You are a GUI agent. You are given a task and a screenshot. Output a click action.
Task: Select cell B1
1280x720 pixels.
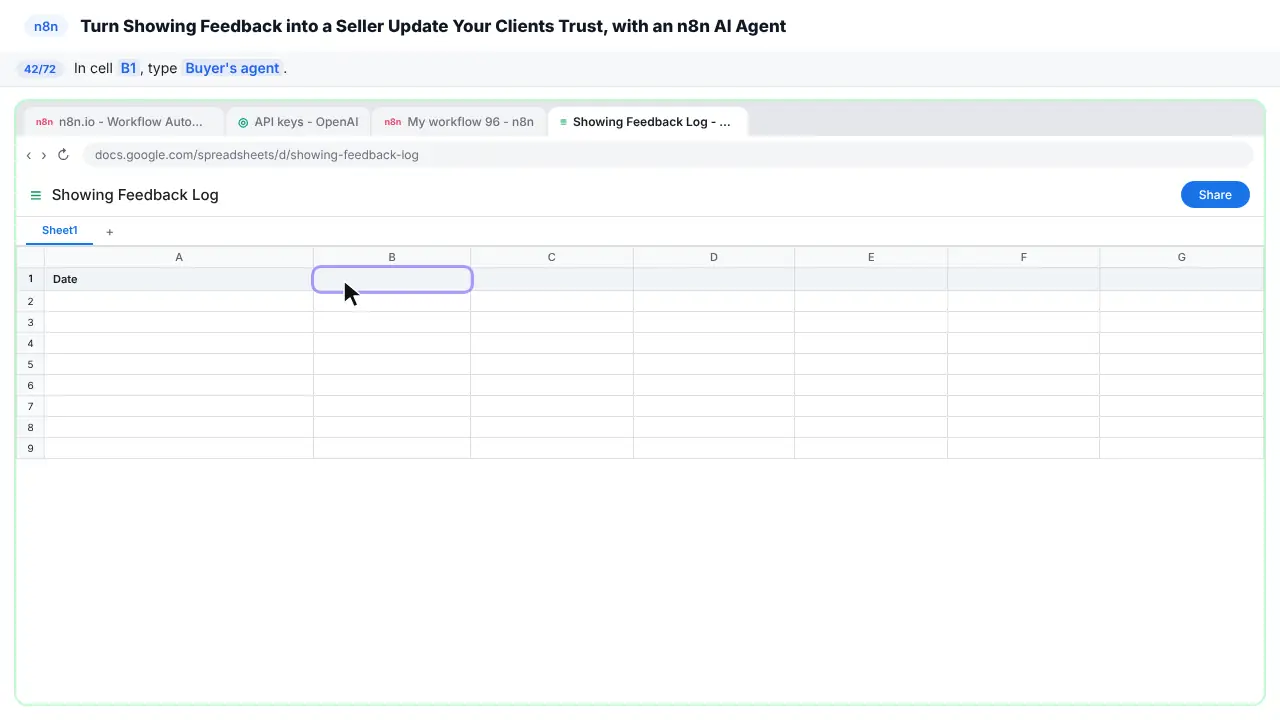(x=392, y=279)
